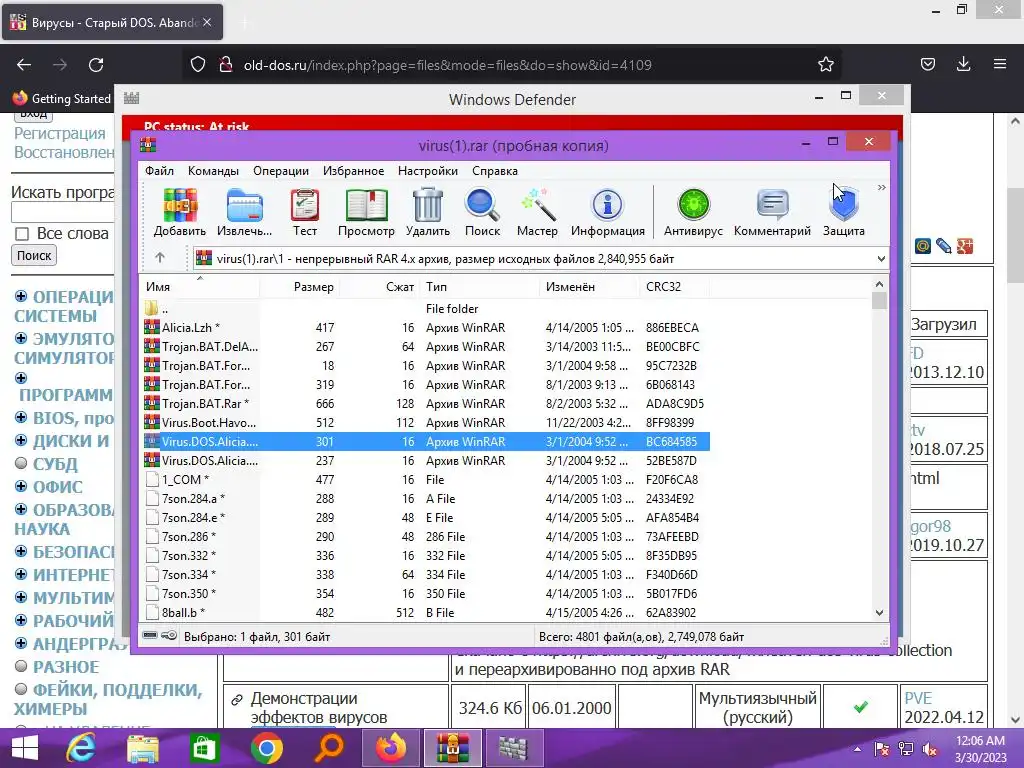Expand the ДИСКИ И category plus icon
The image size is (1024, 768).
[21, 440]
